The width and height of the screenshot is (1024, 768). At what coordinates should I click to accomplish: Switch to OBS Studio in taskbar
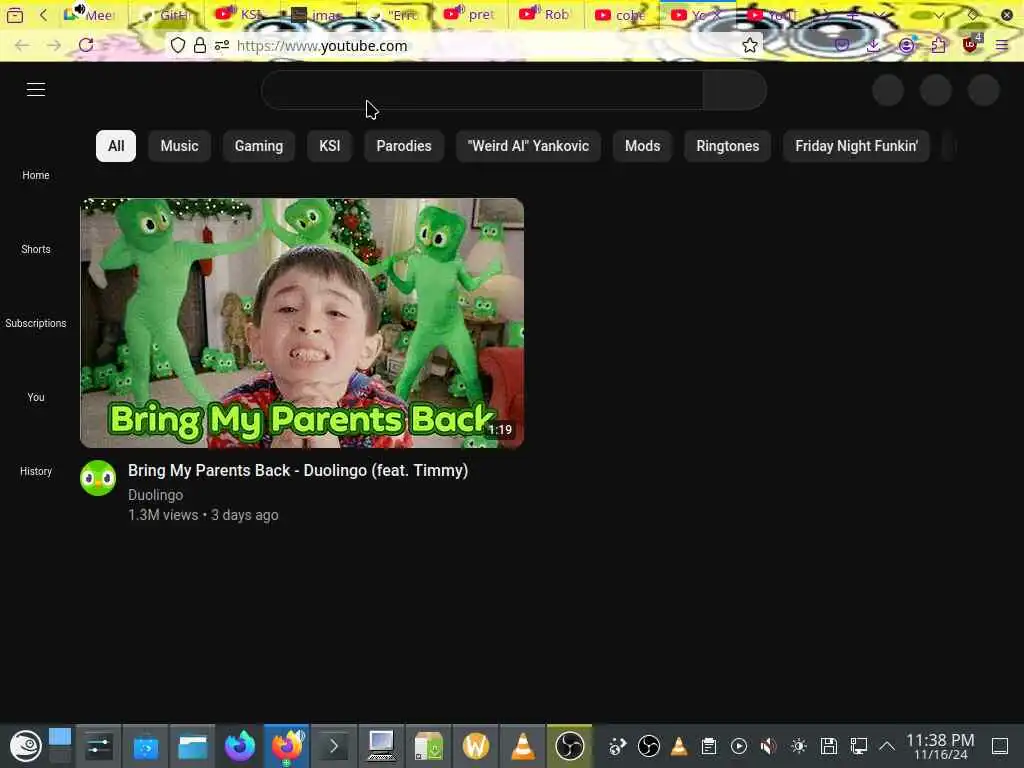[569, 746]
